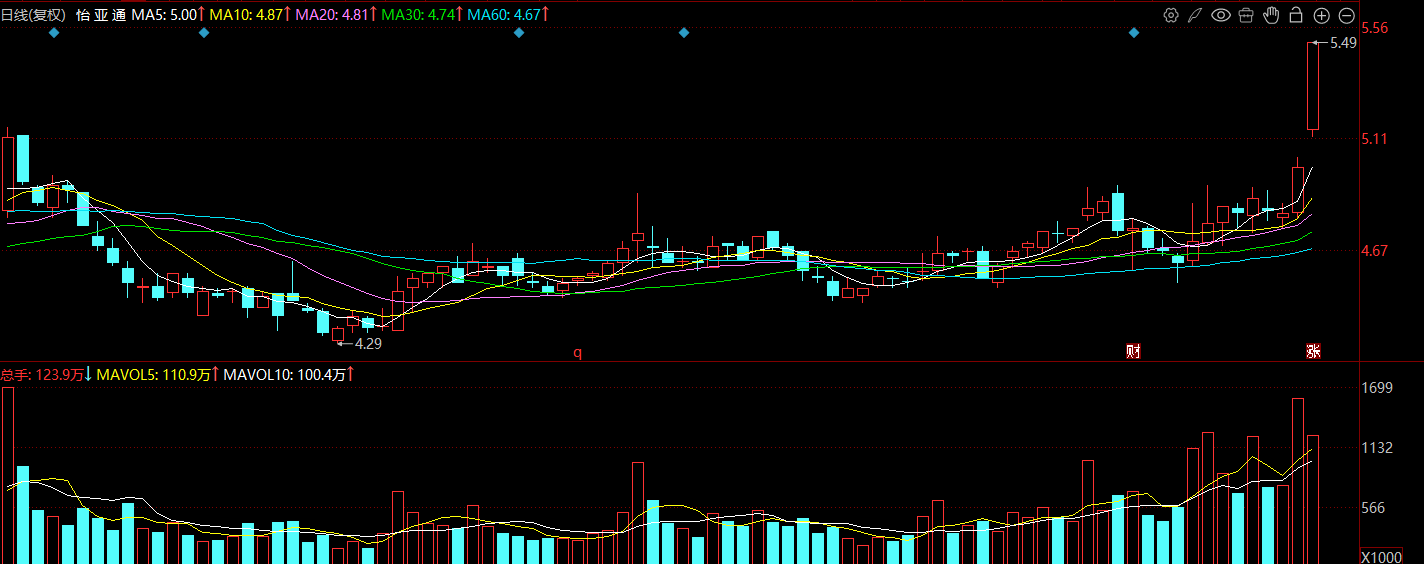Click the 1699 volume axis label
The width and height of the screenshot is (1424, 564).
pos(1378,388)
